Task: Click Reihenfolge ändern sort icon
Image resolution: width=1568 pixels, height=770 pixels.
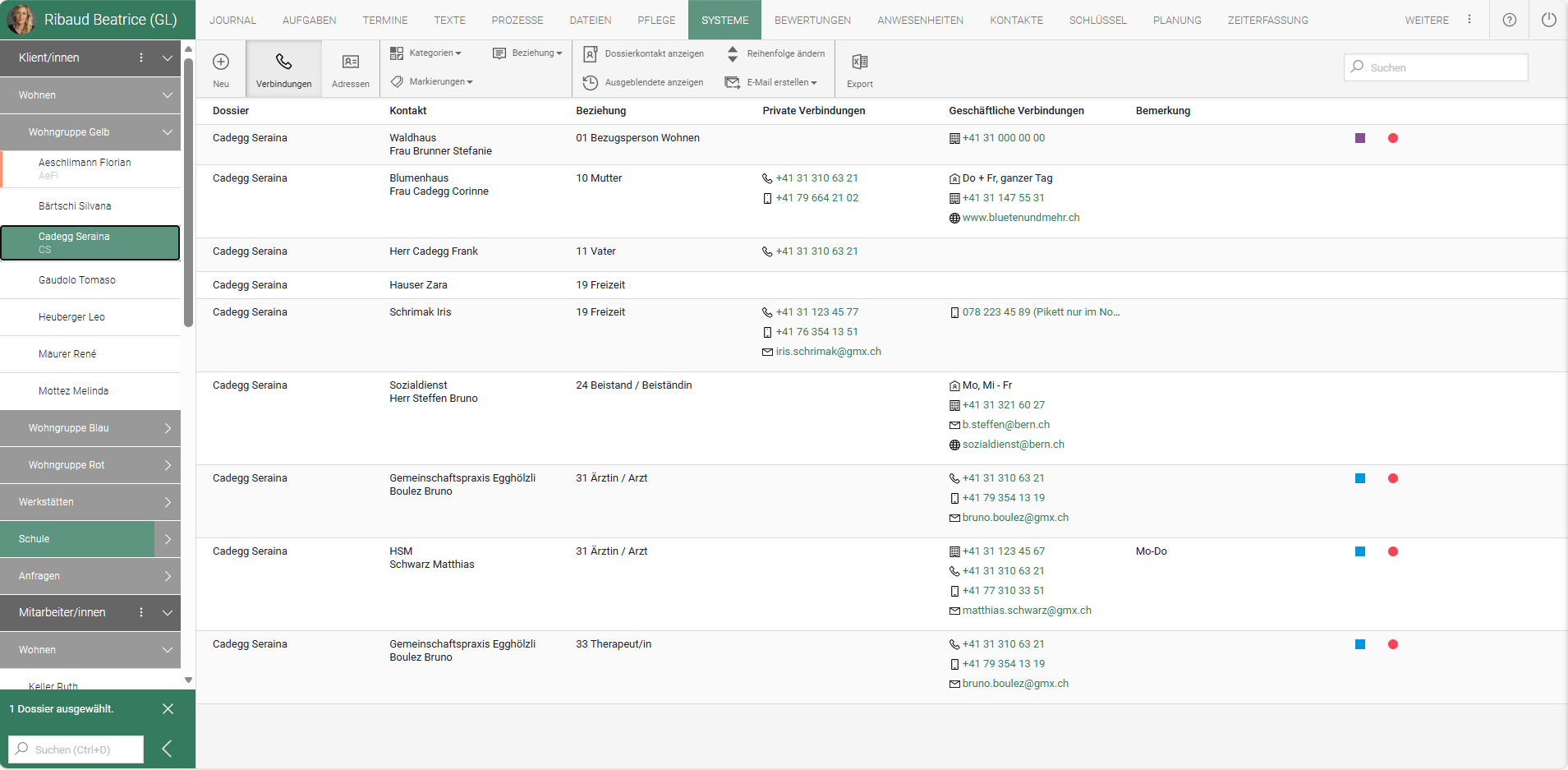Action: [x=733, y=53]
